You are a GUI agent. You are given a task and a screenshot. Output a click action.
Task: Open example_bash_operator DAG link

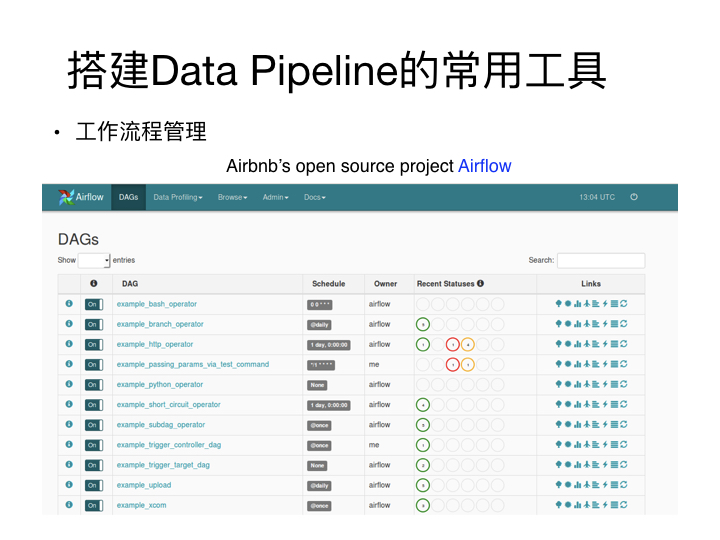[157, 304]
